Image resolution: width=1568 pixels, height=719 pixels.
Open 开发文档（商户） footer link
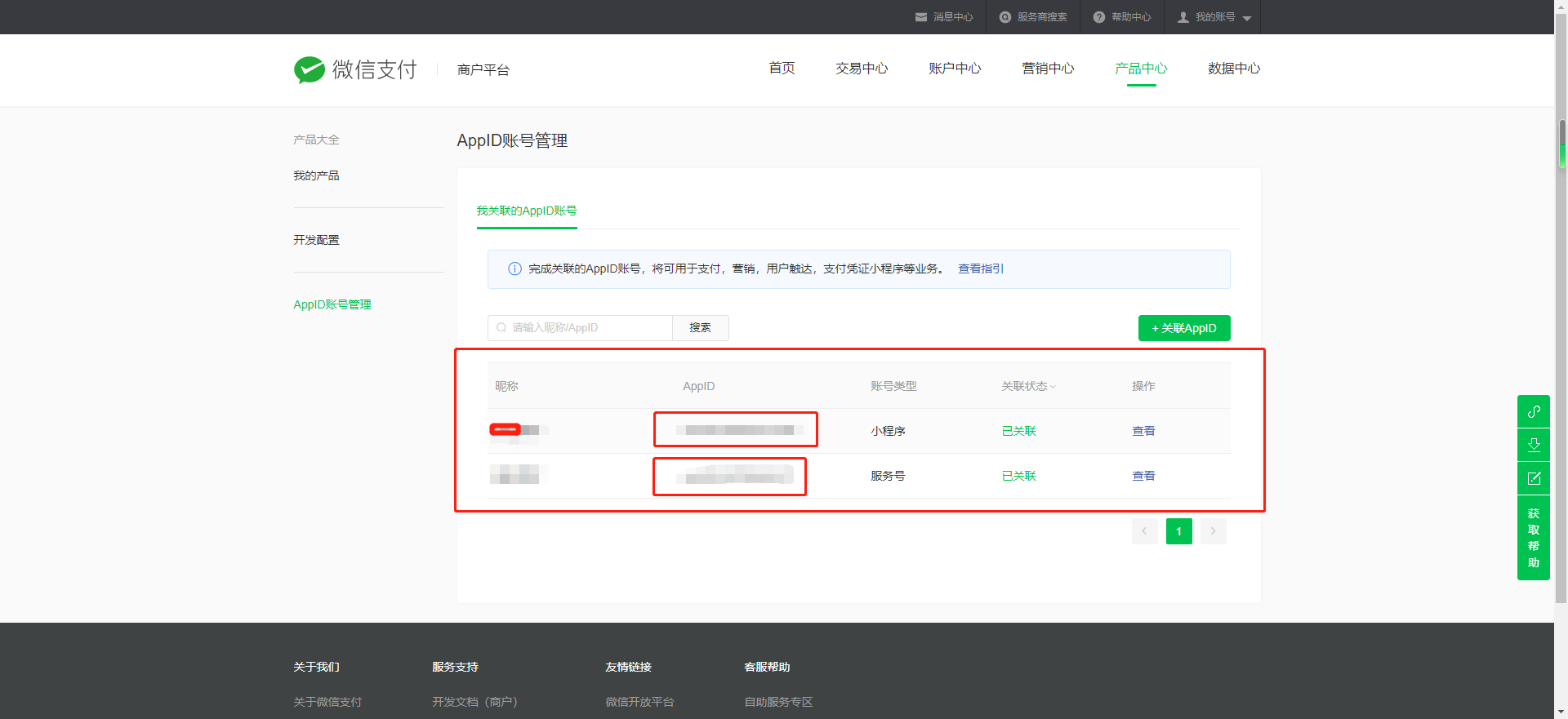[474, 702]
